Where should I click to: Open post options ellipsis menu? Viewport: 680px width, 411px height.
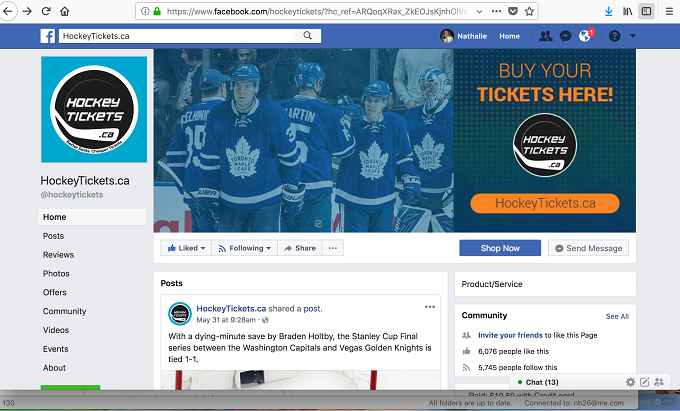[x=430, y=307]
